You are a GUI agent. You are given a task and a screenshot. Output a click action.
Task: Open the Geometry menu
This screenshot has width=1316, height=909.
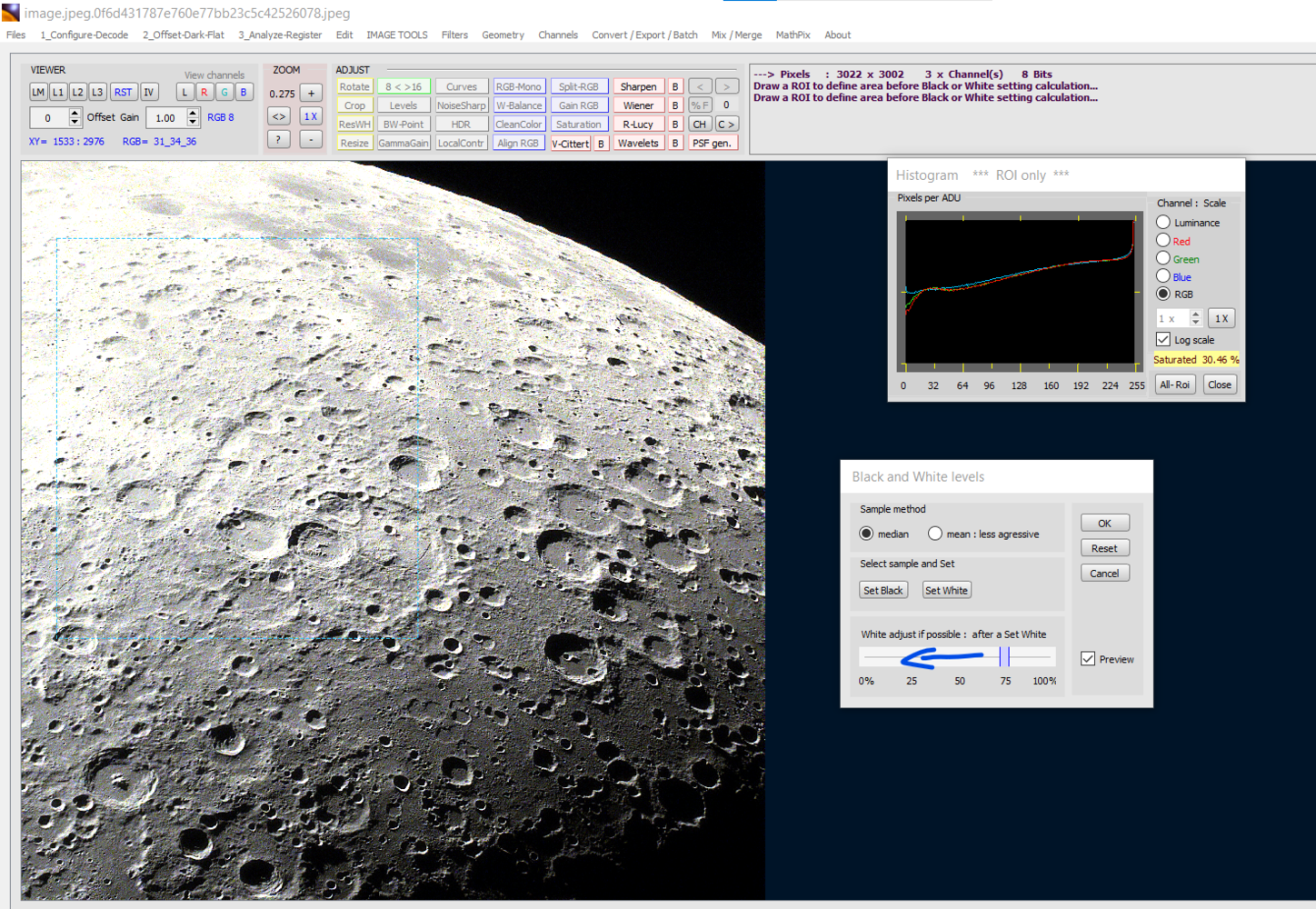tap(503, 35)
